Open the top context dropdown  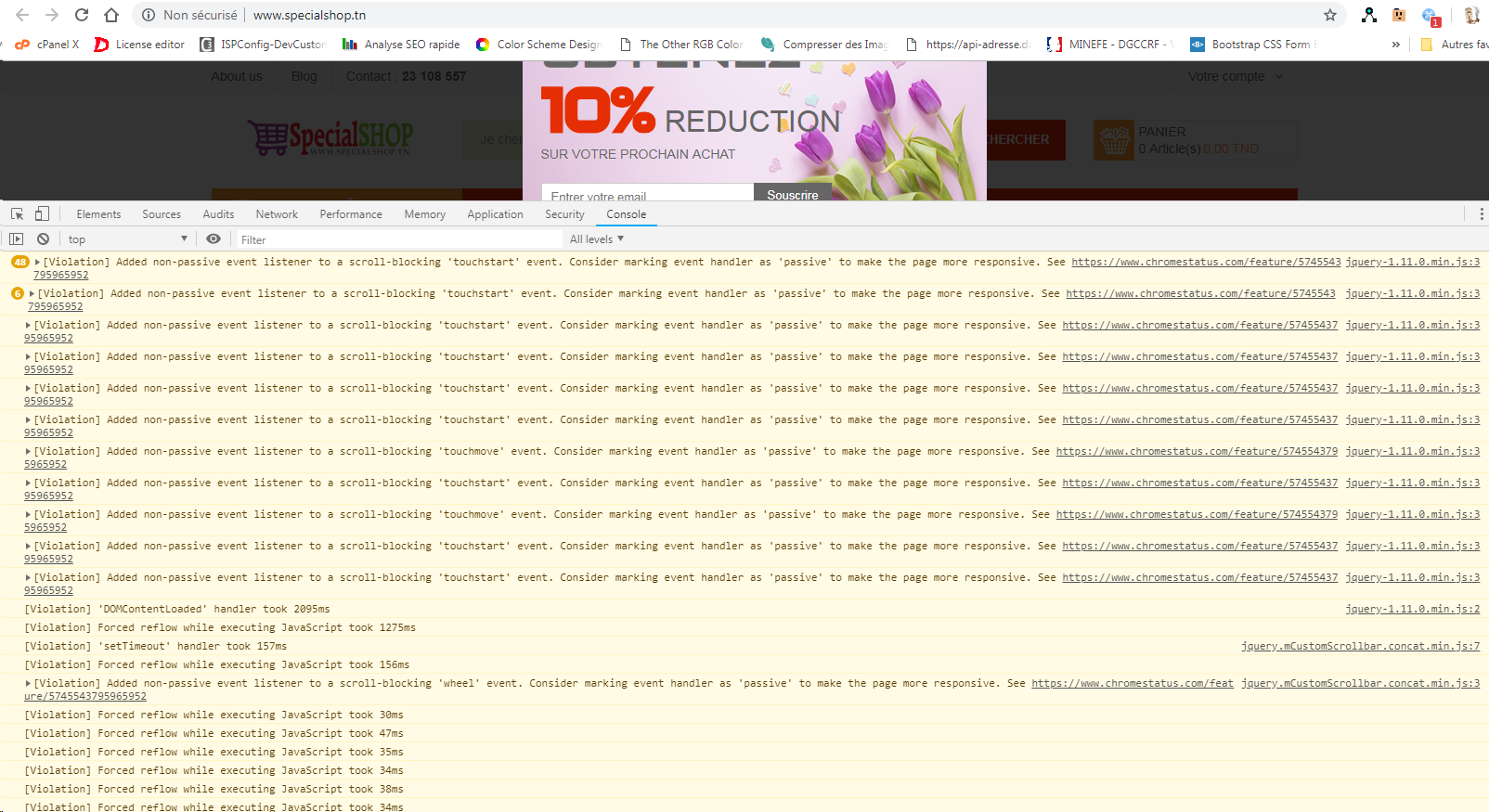(x=128, y=239)
